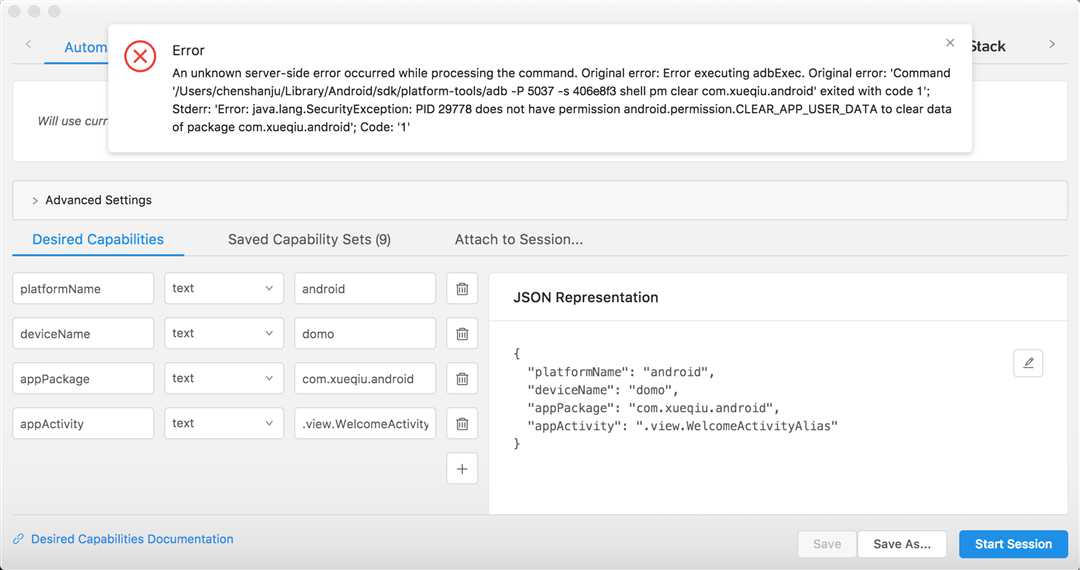The height and width of the screenshot is (570, 1080).
Task: Dismiss the error notification
Action: coord(949,43)
